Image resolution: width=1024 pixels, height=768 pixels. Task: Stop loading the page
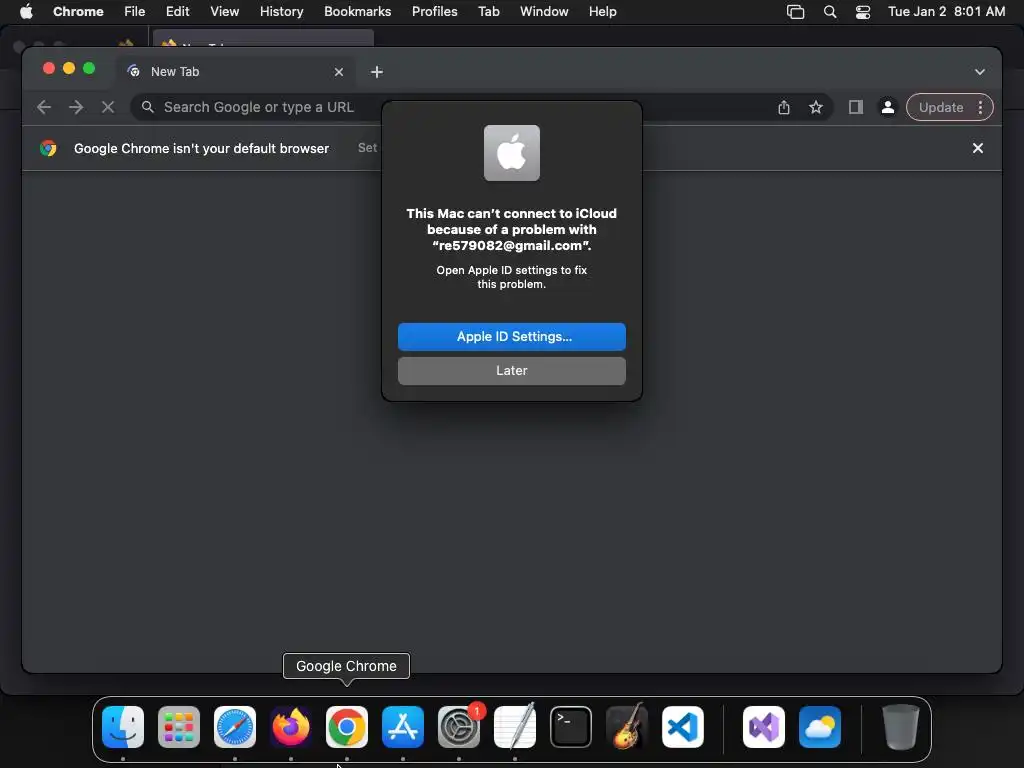pos(108,107)
